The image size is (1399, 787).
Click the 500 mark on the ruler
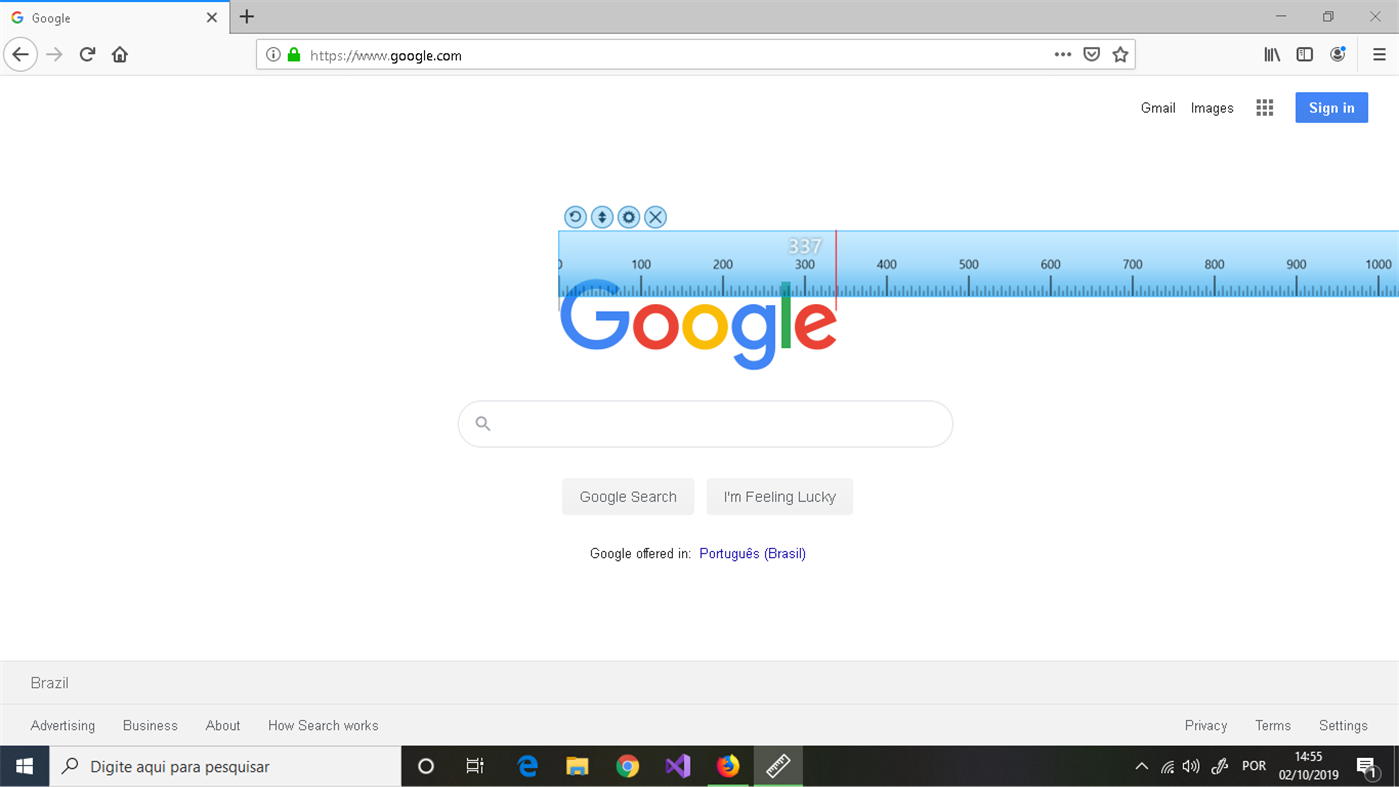coord(968,265)
